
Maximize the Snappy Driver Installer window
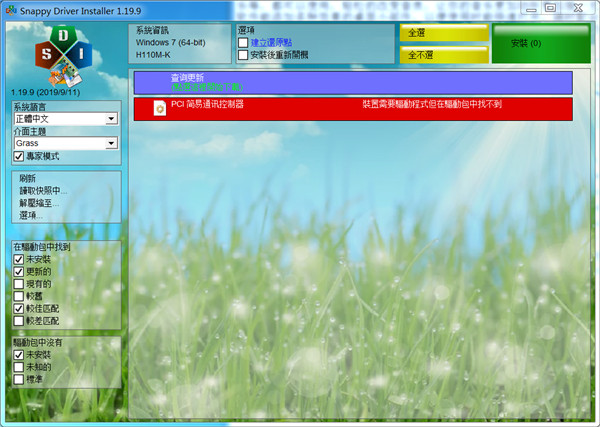[551, 8]
